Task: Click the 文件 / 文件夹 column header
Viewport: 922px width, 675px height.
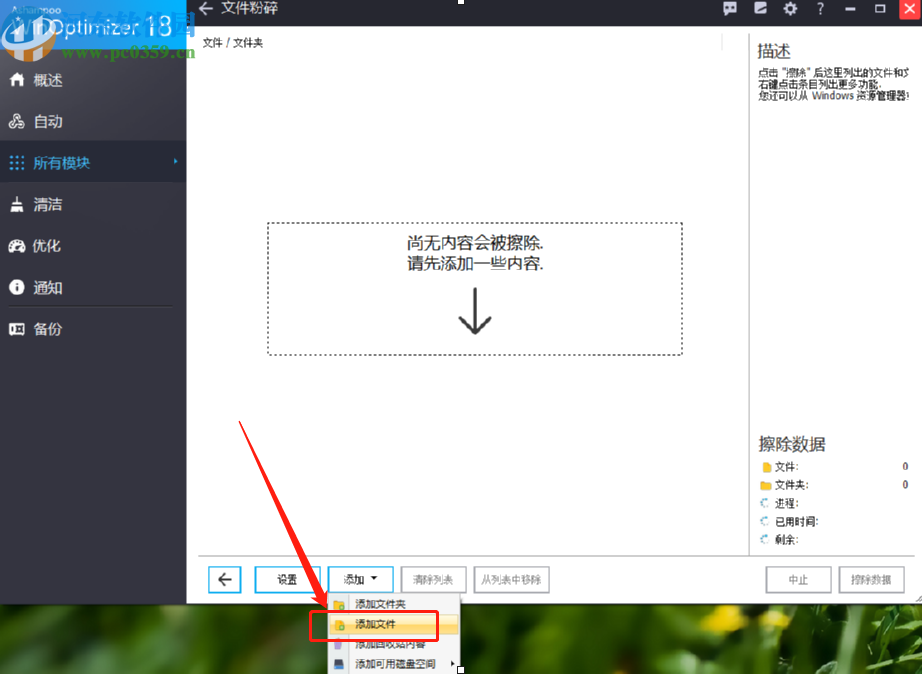Action: click(x=233, y=42)
